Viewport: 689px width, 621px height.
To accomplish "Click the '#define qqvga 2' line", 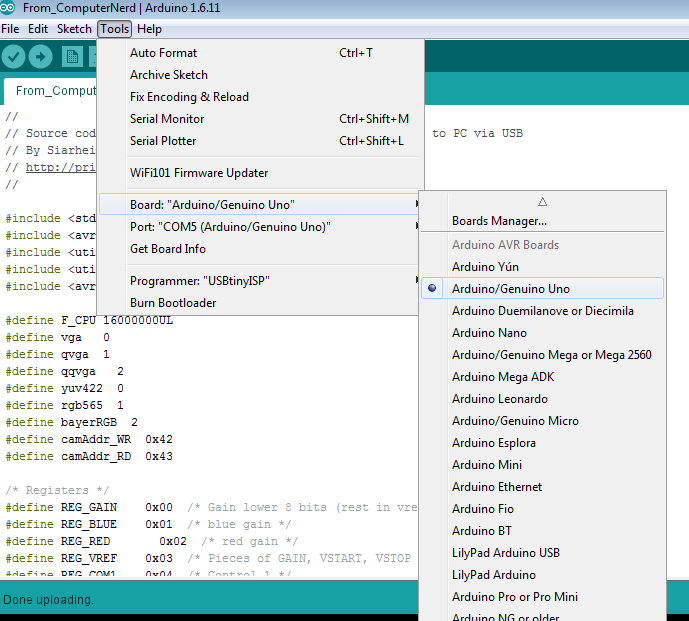I will point(65,371).
